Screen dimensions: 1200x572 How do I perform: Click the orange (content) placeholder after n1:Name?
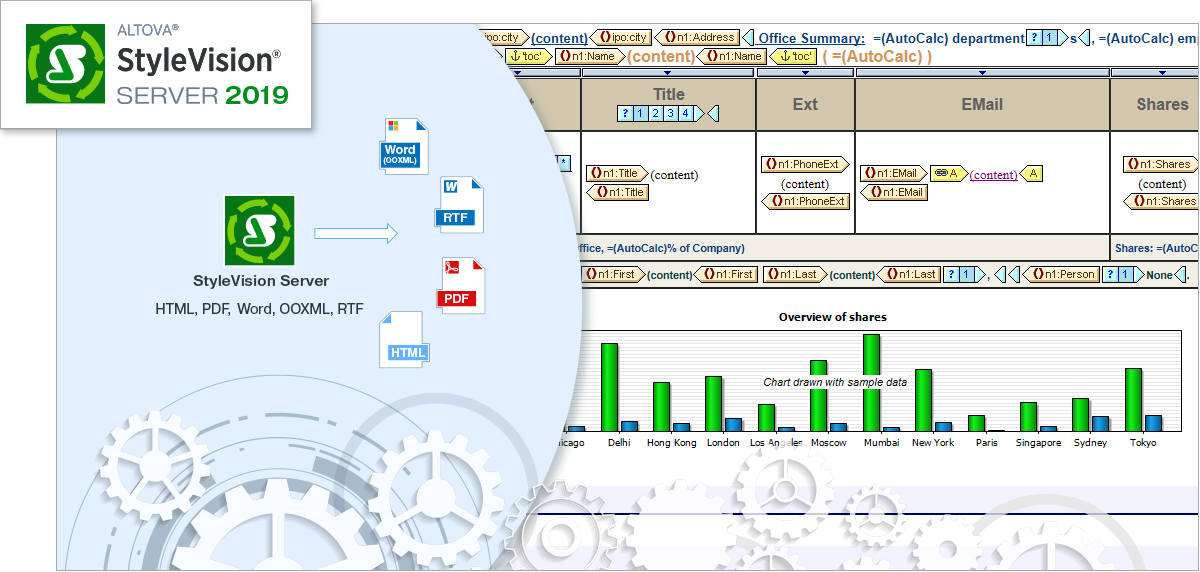[660, 57]
